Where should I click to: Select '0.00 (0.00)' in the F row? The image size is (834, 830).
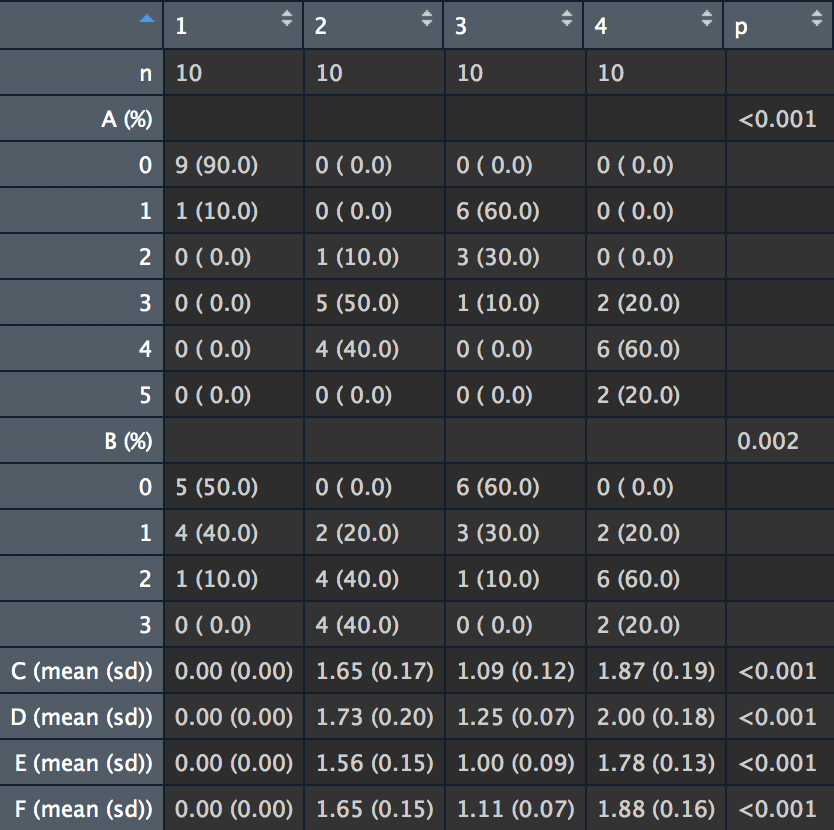coord(233,808)
